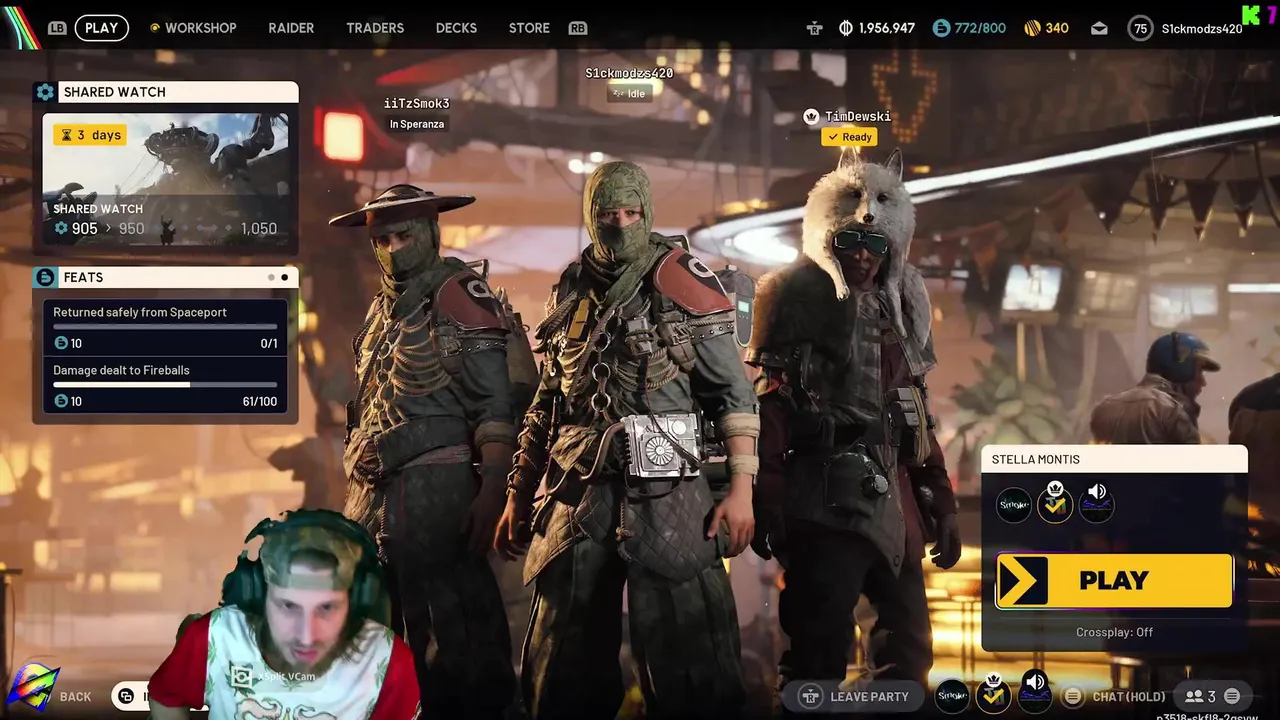Click the speaker icon in bottom bar
Viewport: 1280px width, 720px height.
[x=1035, y=682]
